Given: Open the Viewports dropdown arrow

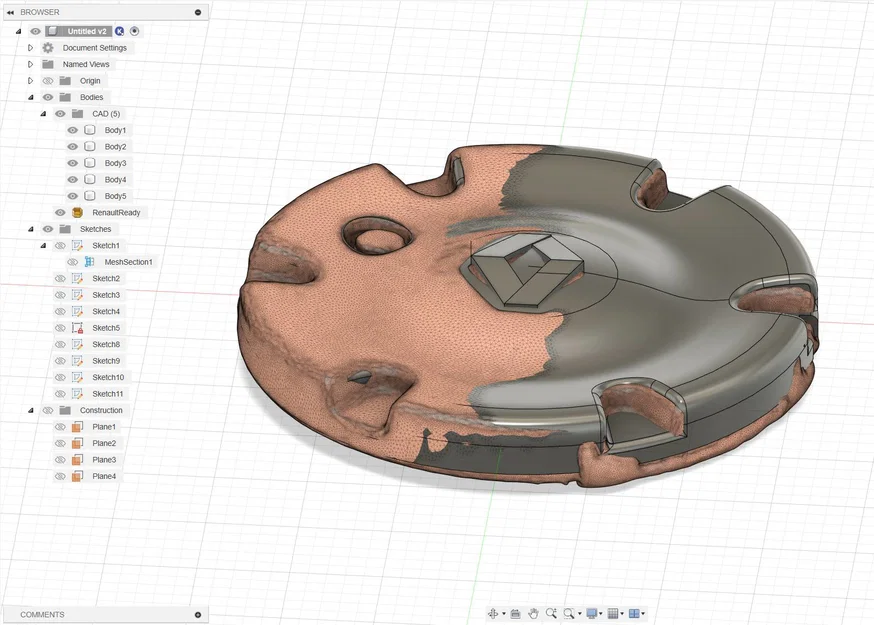Looking at the screenshot, I should point(643,614).
